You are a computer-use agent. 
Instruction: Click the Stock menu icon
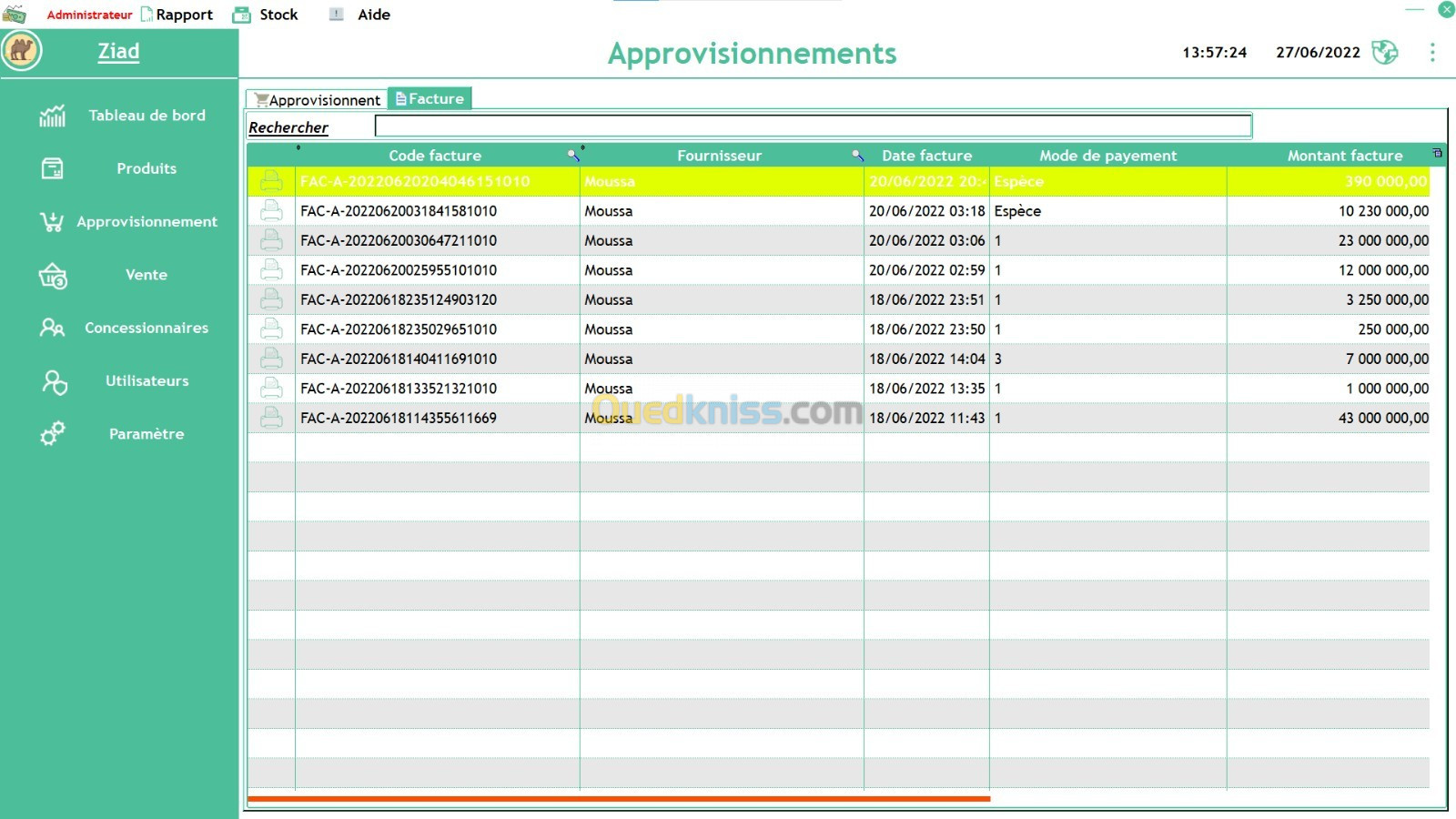241,15
